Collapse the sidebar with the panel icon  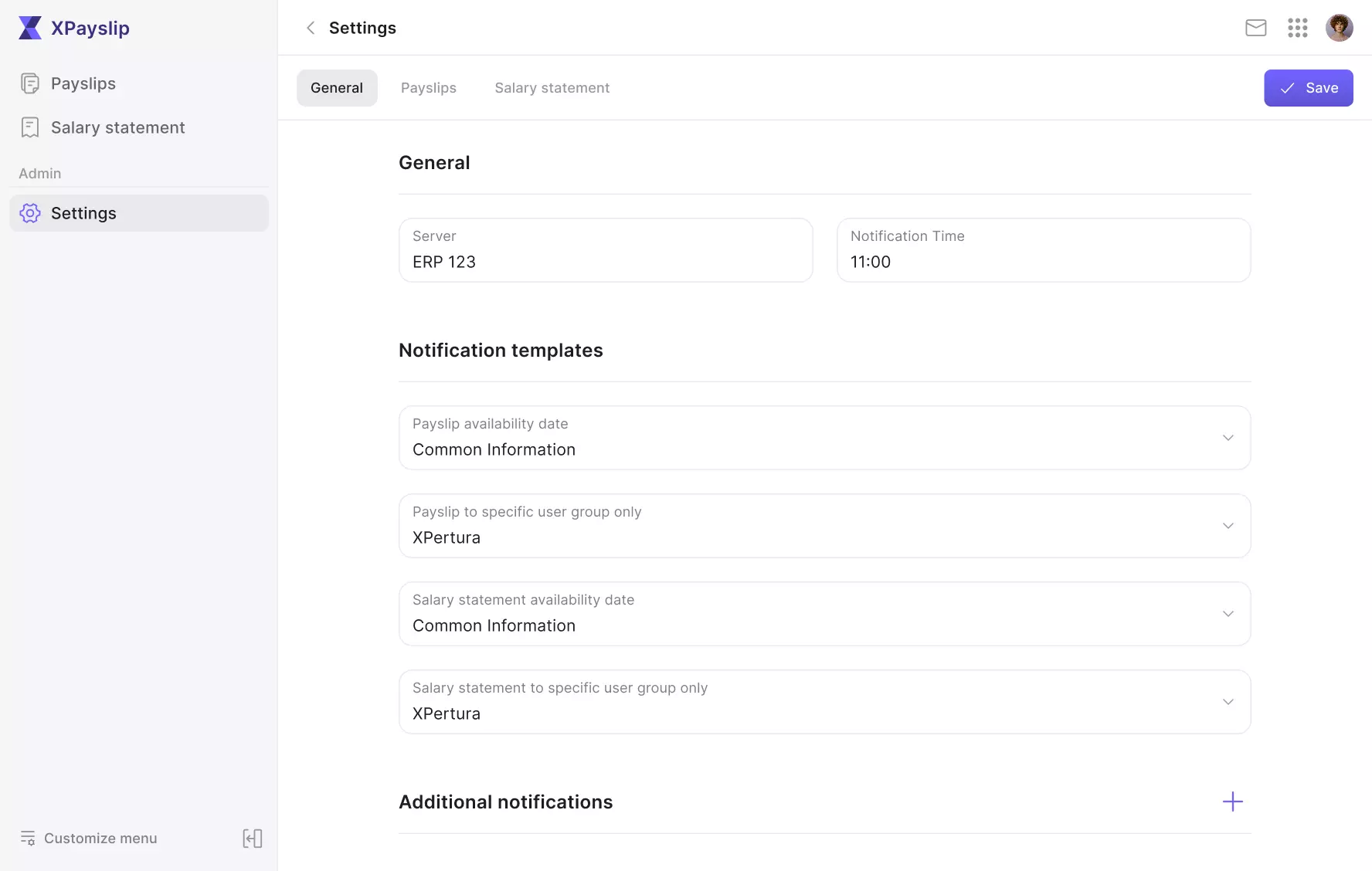pyautogui.click(x=253, y=839)
